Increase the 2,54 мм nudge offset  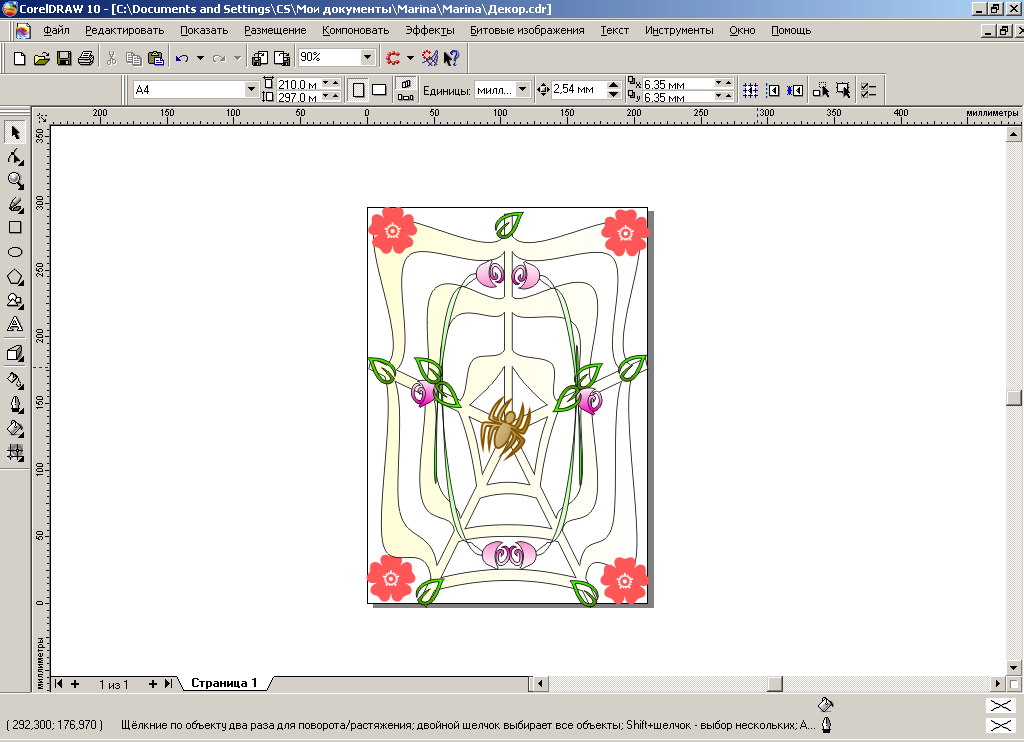(x=613, y=85)
